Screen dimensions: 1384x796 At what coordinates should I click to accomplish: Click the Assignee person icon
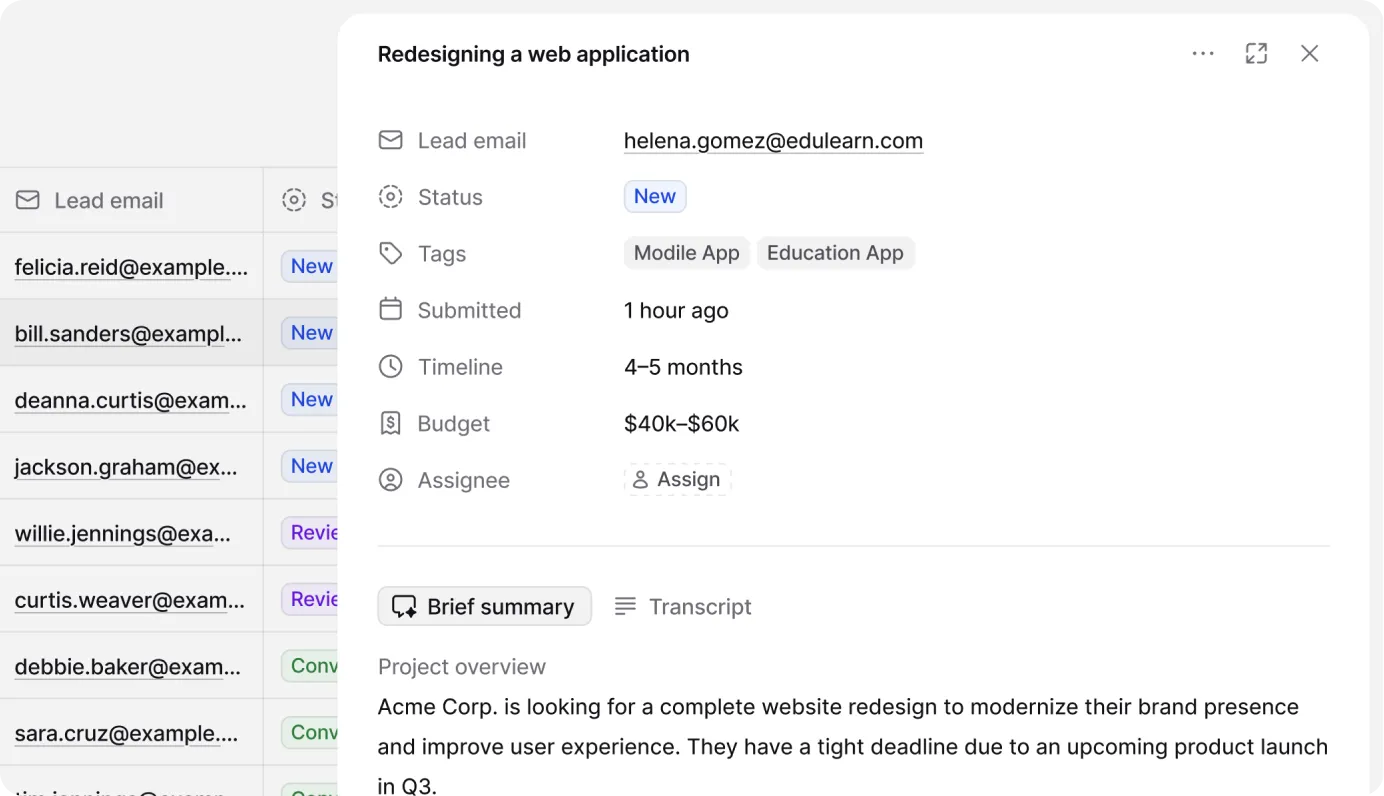click(390, 480)
